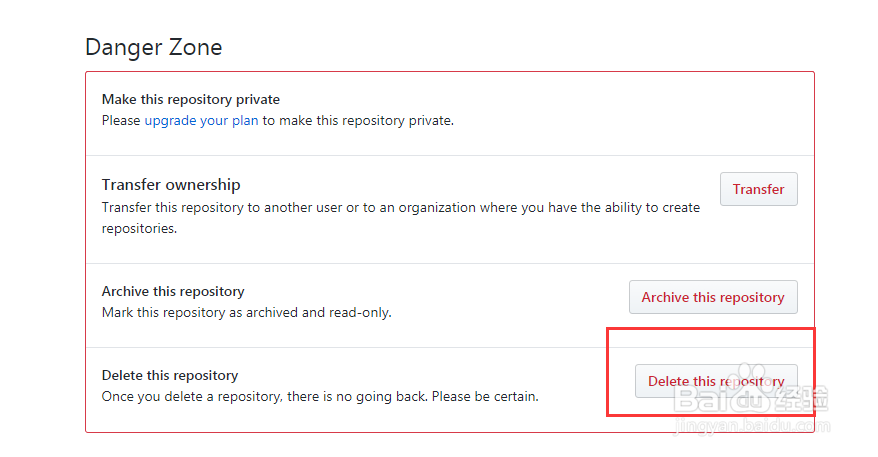878x457 pixels.
Task: Click the Baidu paw print watermark icon
Action: click(750, 374)
